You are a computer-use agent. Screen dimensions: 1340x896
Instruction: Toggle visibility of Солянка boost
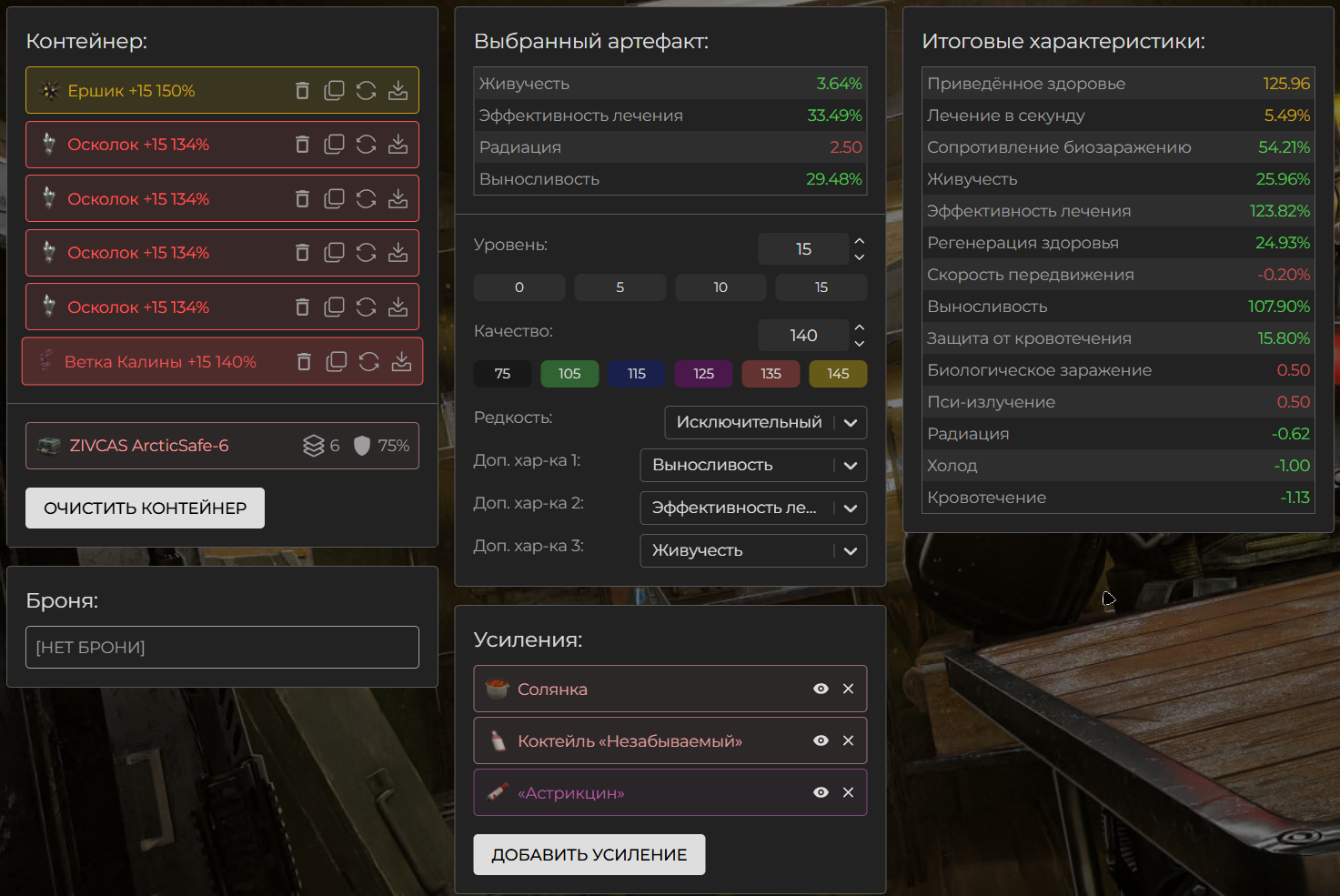[821, 689]
